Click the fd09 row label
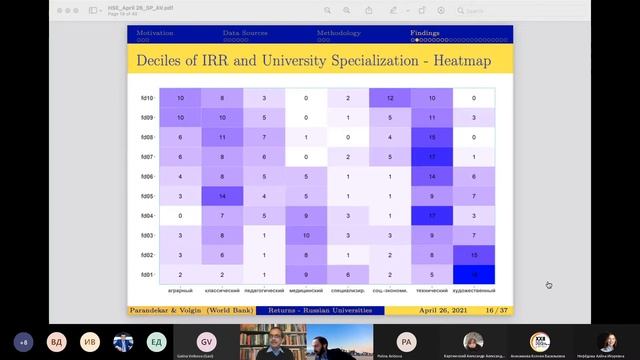Screen dimensions: 640x360 tap(147, 118)
